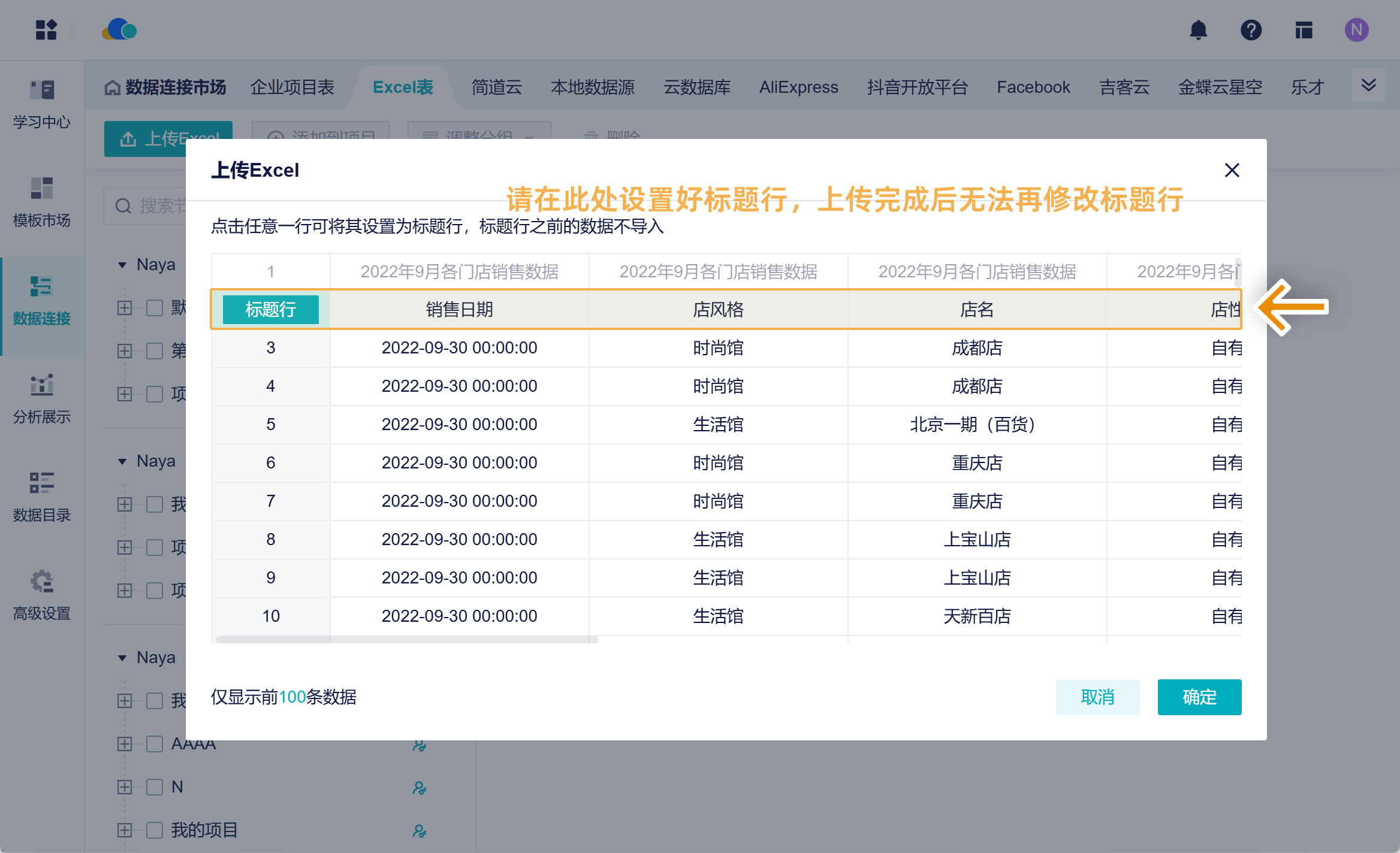Switch to the 简道云 tab
This screenshot has height=853, width=1400.
(x=496, y=87)
